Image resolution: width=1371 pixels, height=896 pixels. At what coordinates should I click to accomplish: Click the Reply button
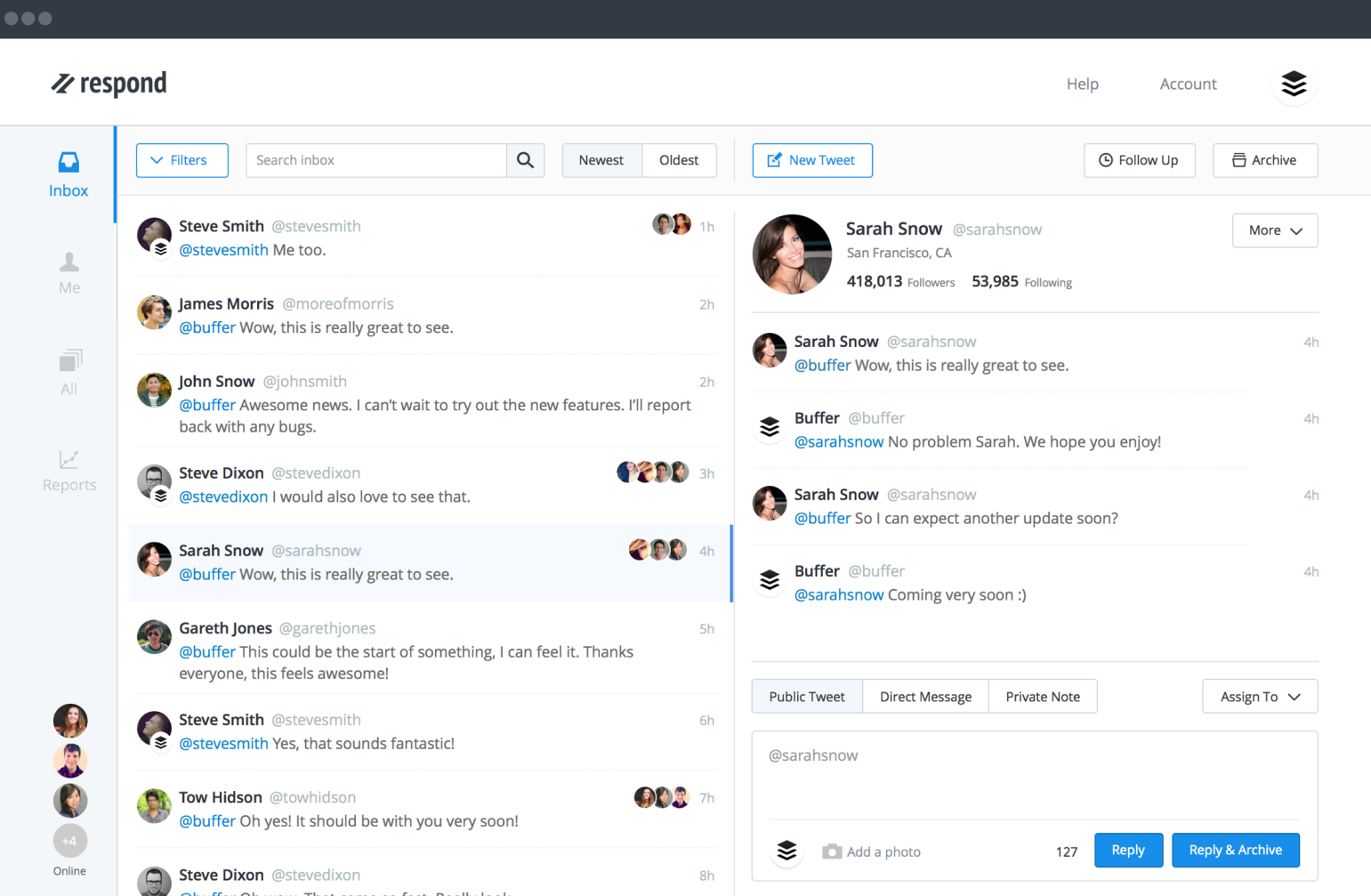(x=1128, y=850)
